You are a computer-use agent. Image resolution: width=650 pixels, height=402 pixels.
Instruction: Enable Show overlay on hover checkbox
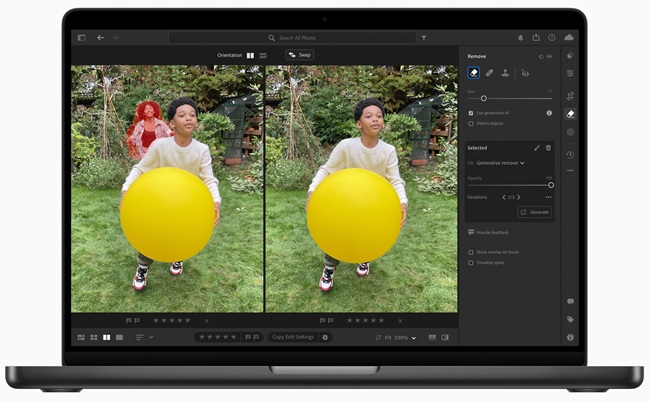click(x=471, y=252)
